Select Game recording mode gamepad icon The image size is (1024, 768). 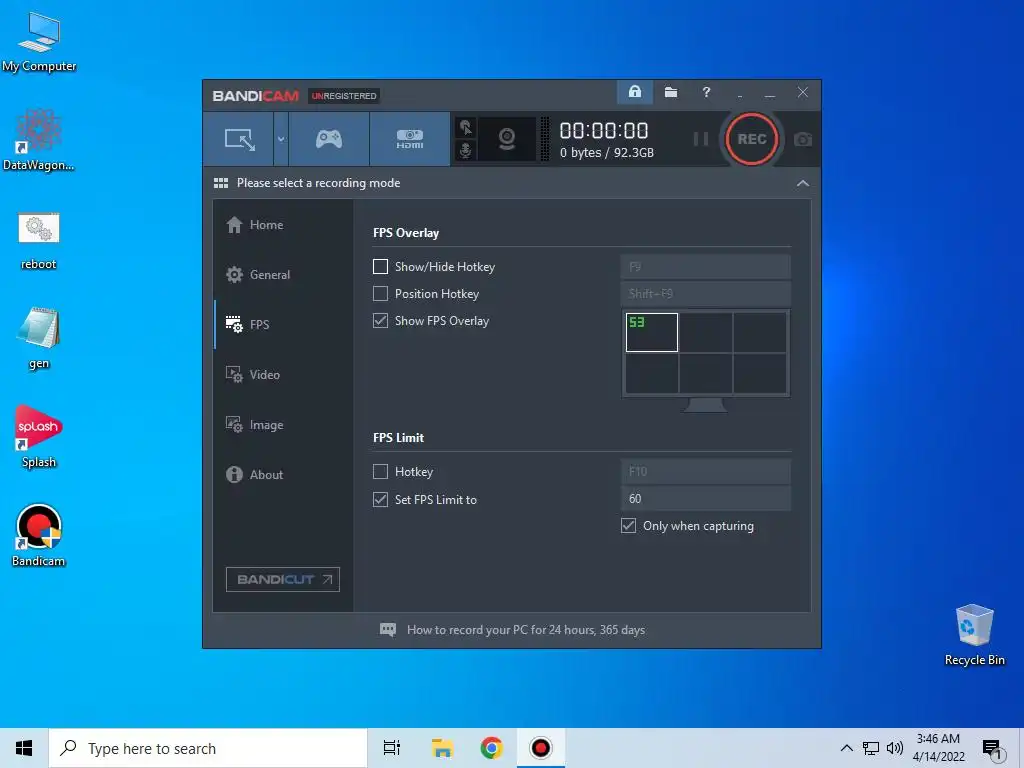click(x=328, y=139)
